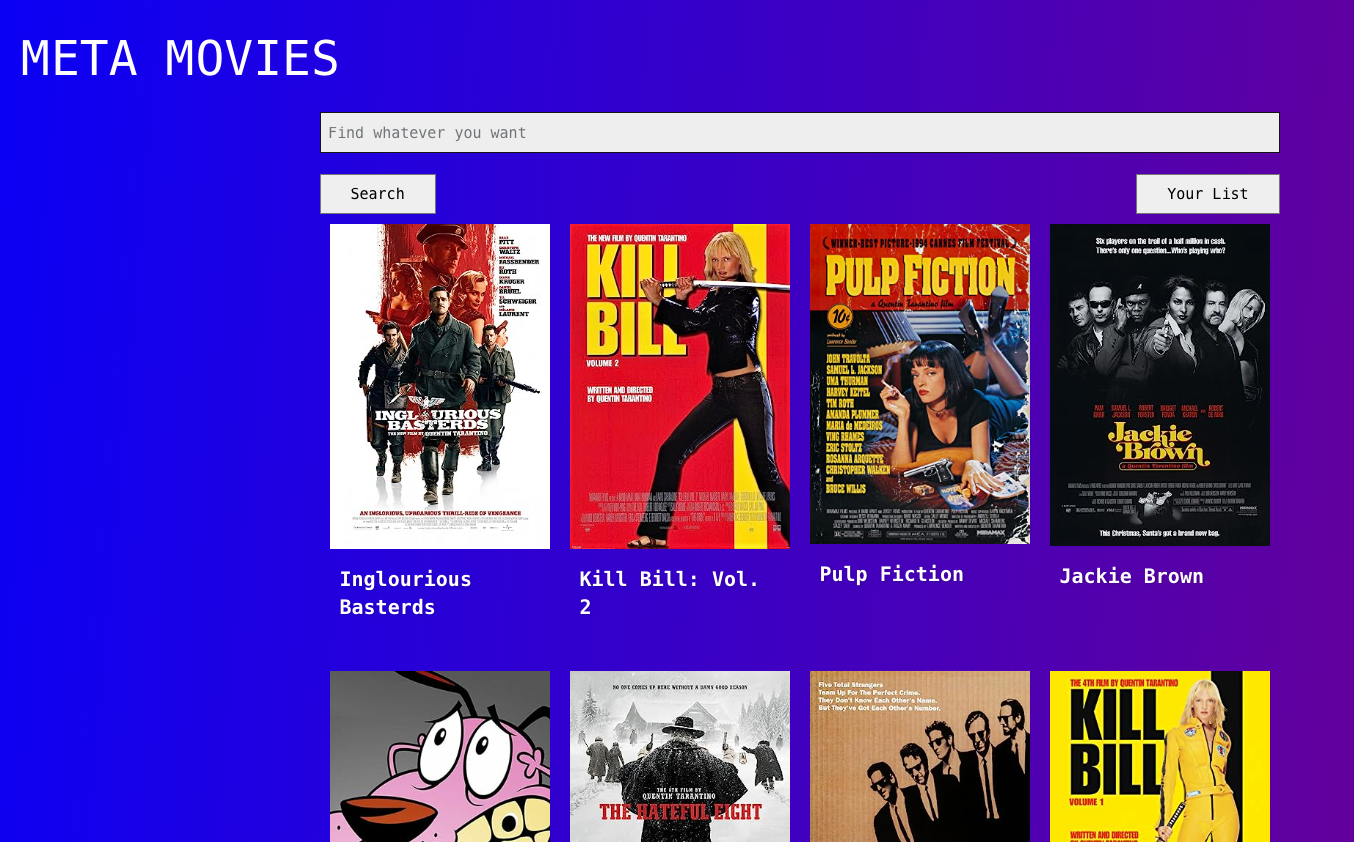
Task: Open The Hateful Eight poster
Action: point(680,756)
